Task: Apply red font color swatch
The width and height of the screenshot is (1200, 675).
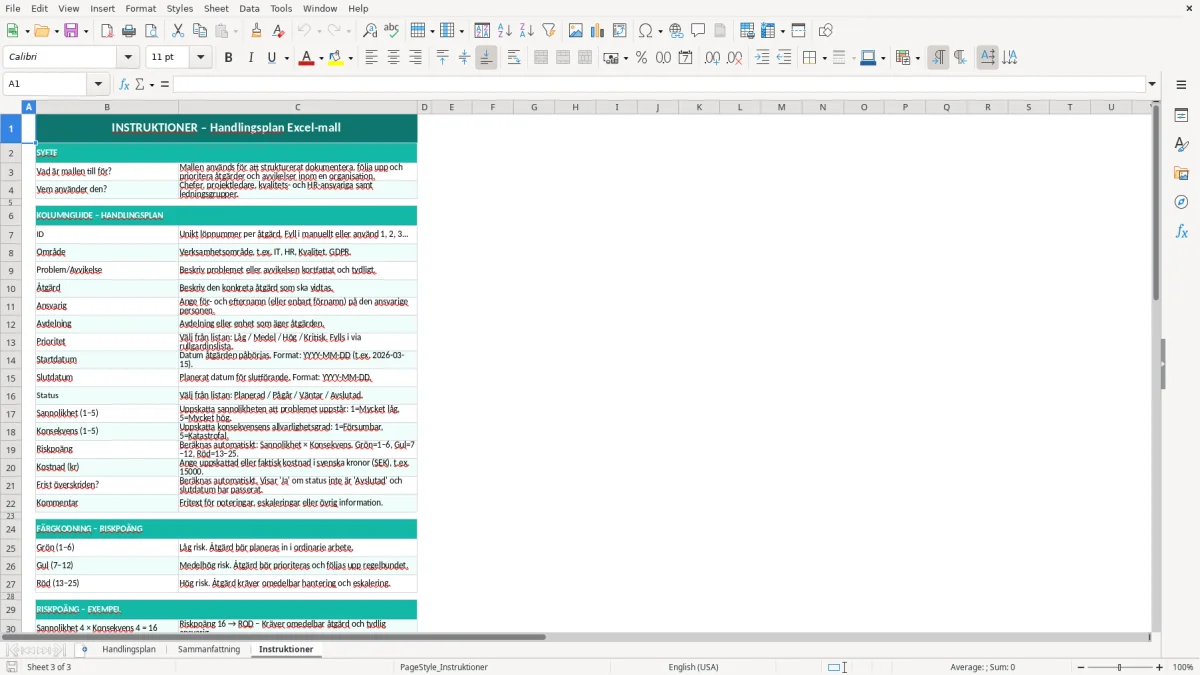Action: click(306, 58)
